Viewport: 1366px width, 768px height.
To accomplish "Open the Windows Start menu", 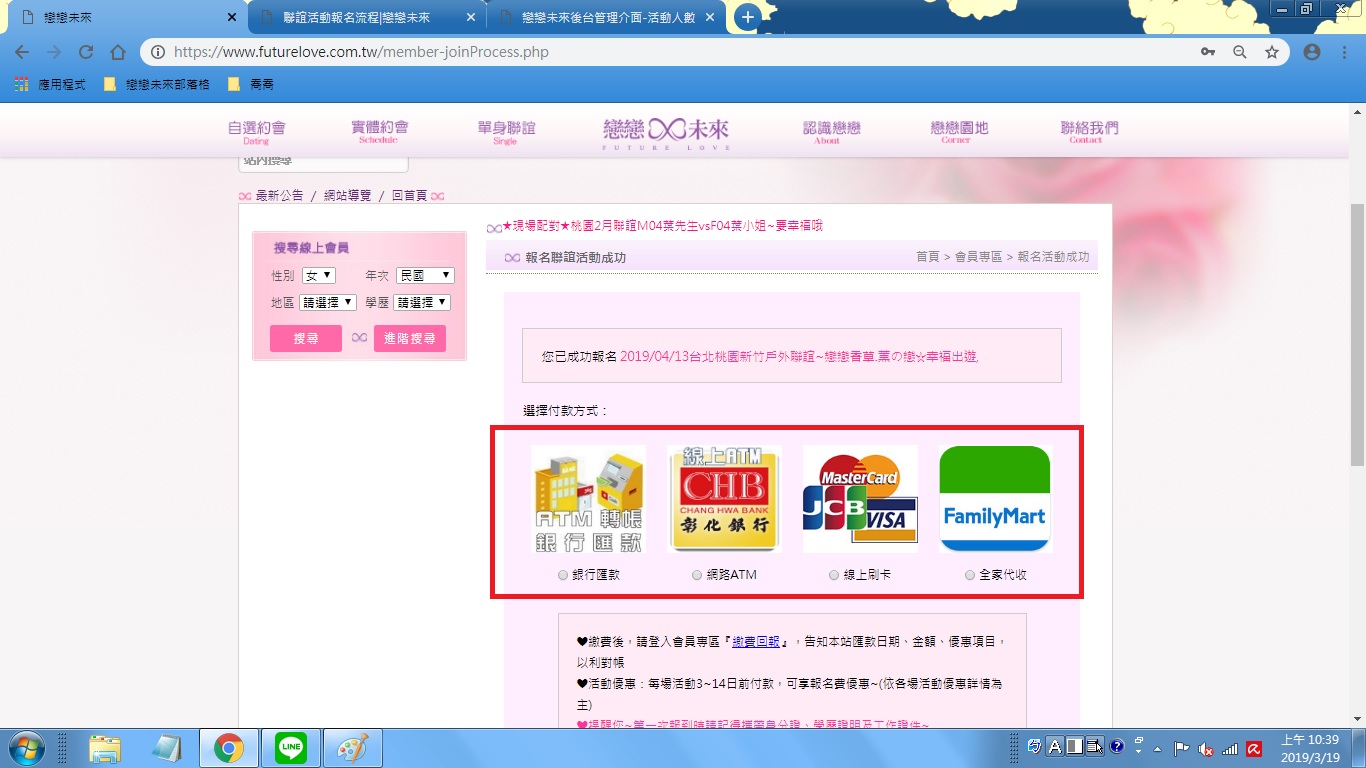I will click(25, 748).
